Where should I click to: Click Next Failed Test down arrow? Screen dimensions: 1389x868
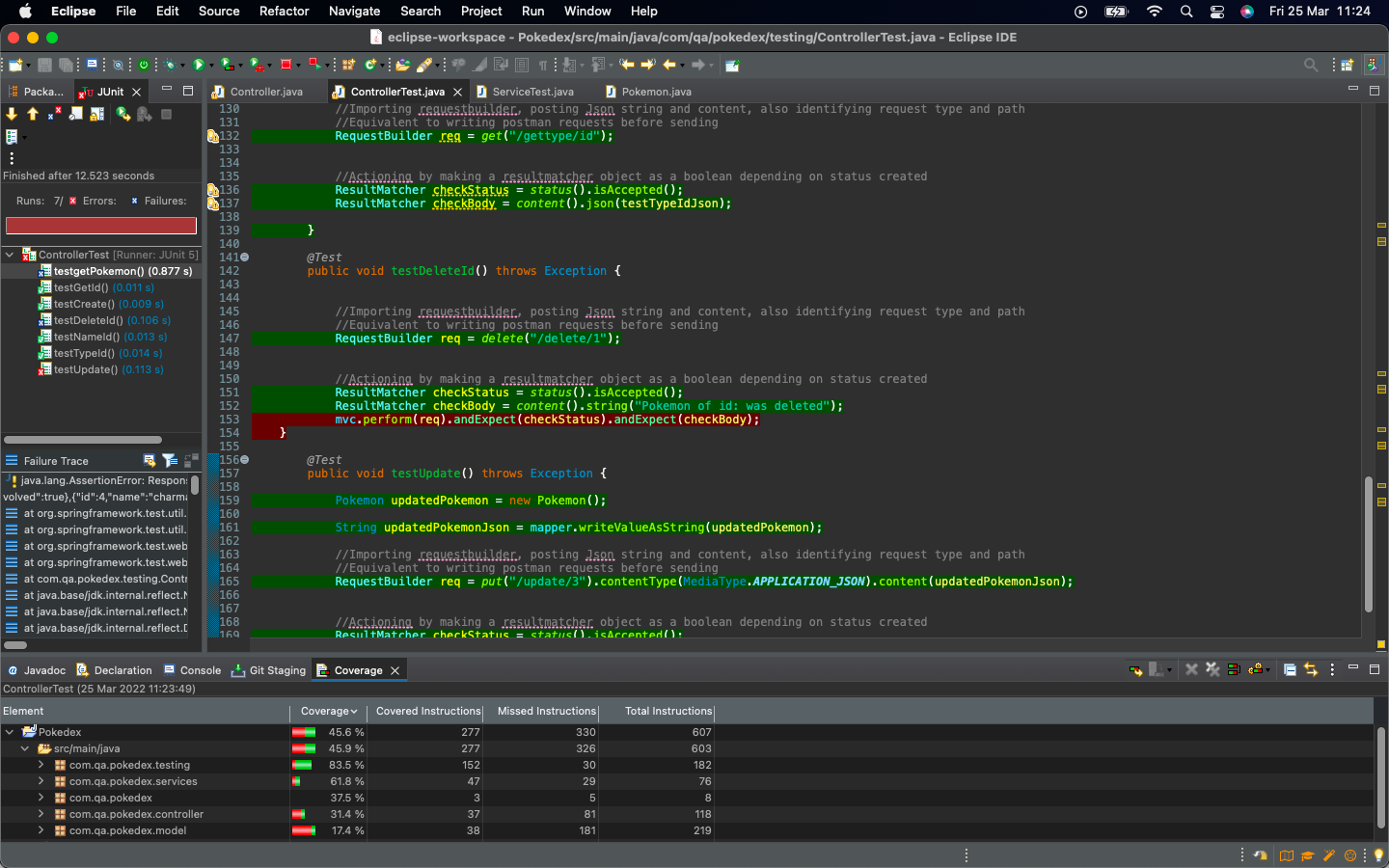(12, 114)
